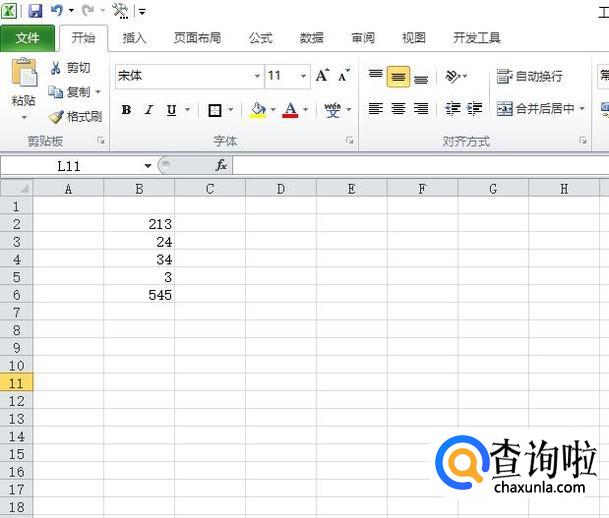Viewport: 609px width, 518px height.
Task: Select row 11 header
Action: click(x=16, y=383)
